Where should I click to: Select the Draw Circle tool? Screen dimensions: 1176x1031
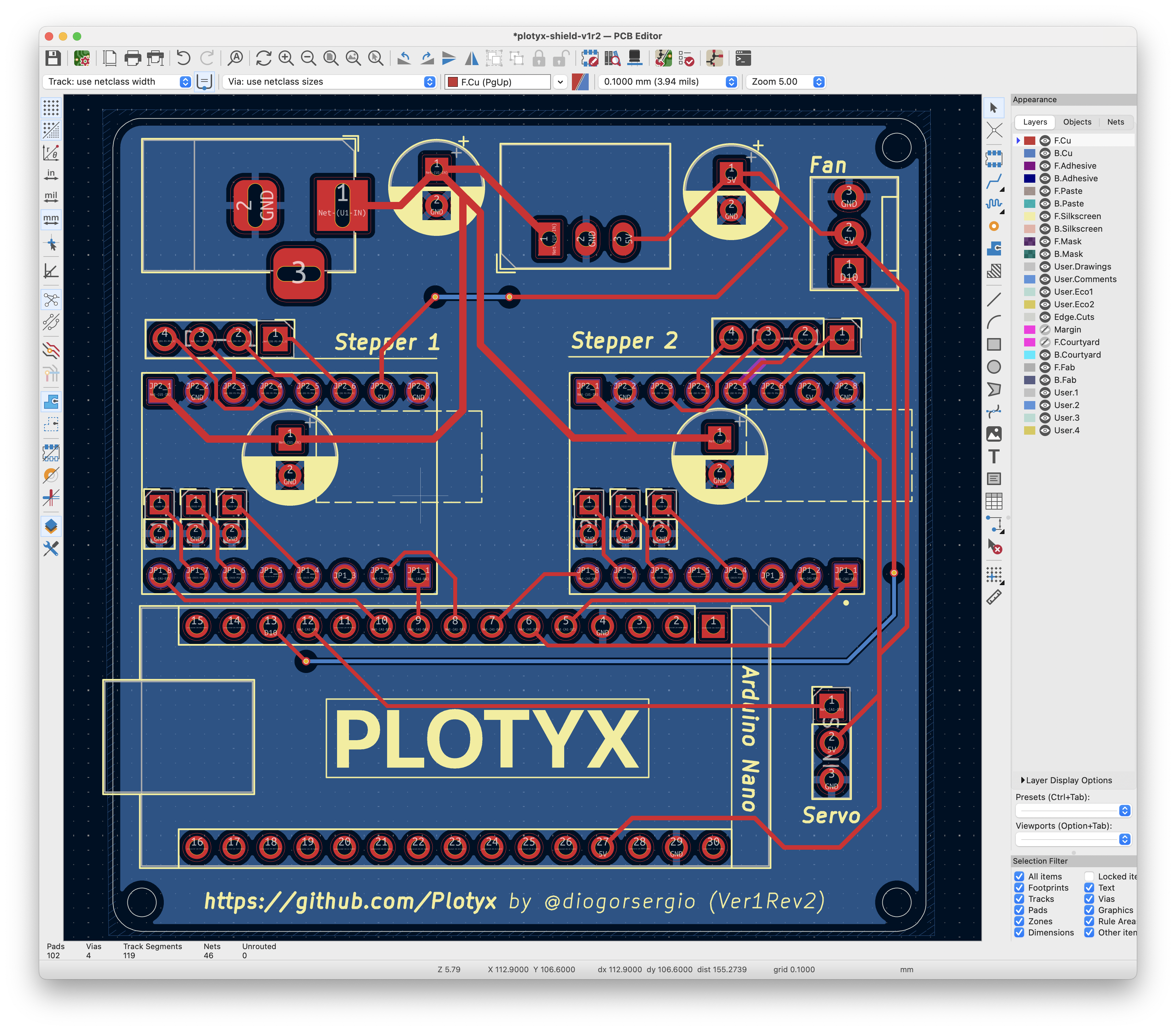(994, 367)
